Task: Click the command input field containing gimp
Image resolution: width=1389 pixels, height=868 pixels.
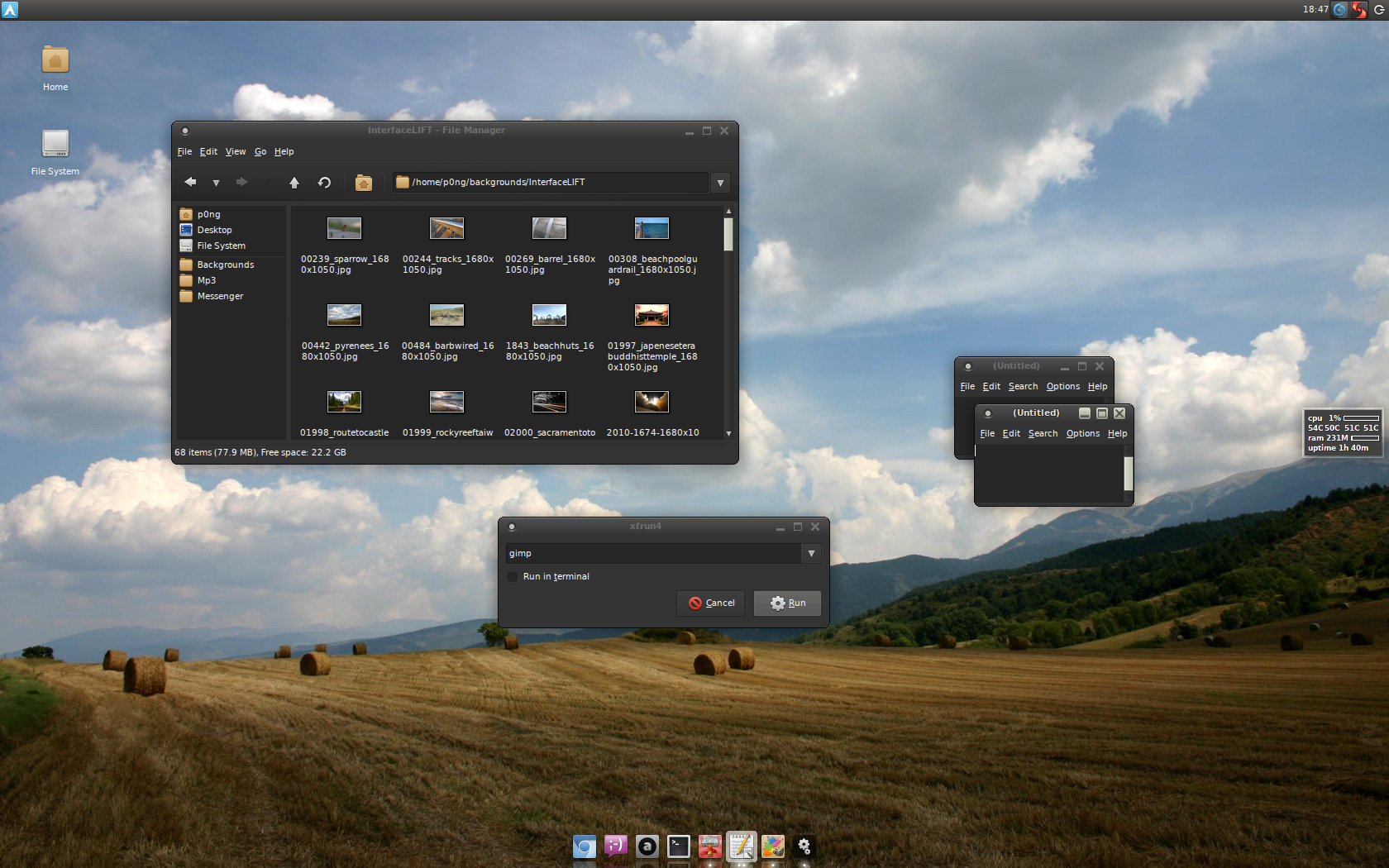Action: click(653, 553)
